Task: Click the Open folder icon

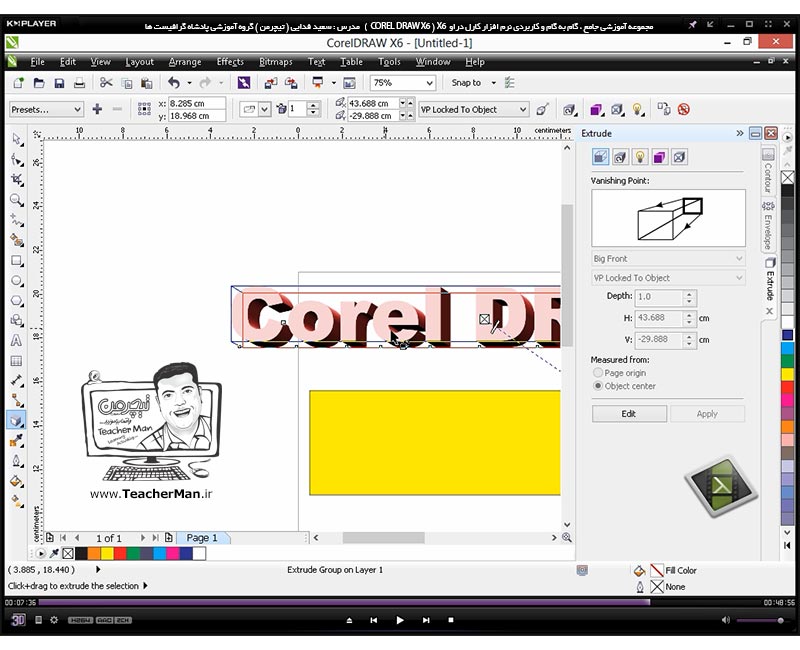Action: point(39,83)
